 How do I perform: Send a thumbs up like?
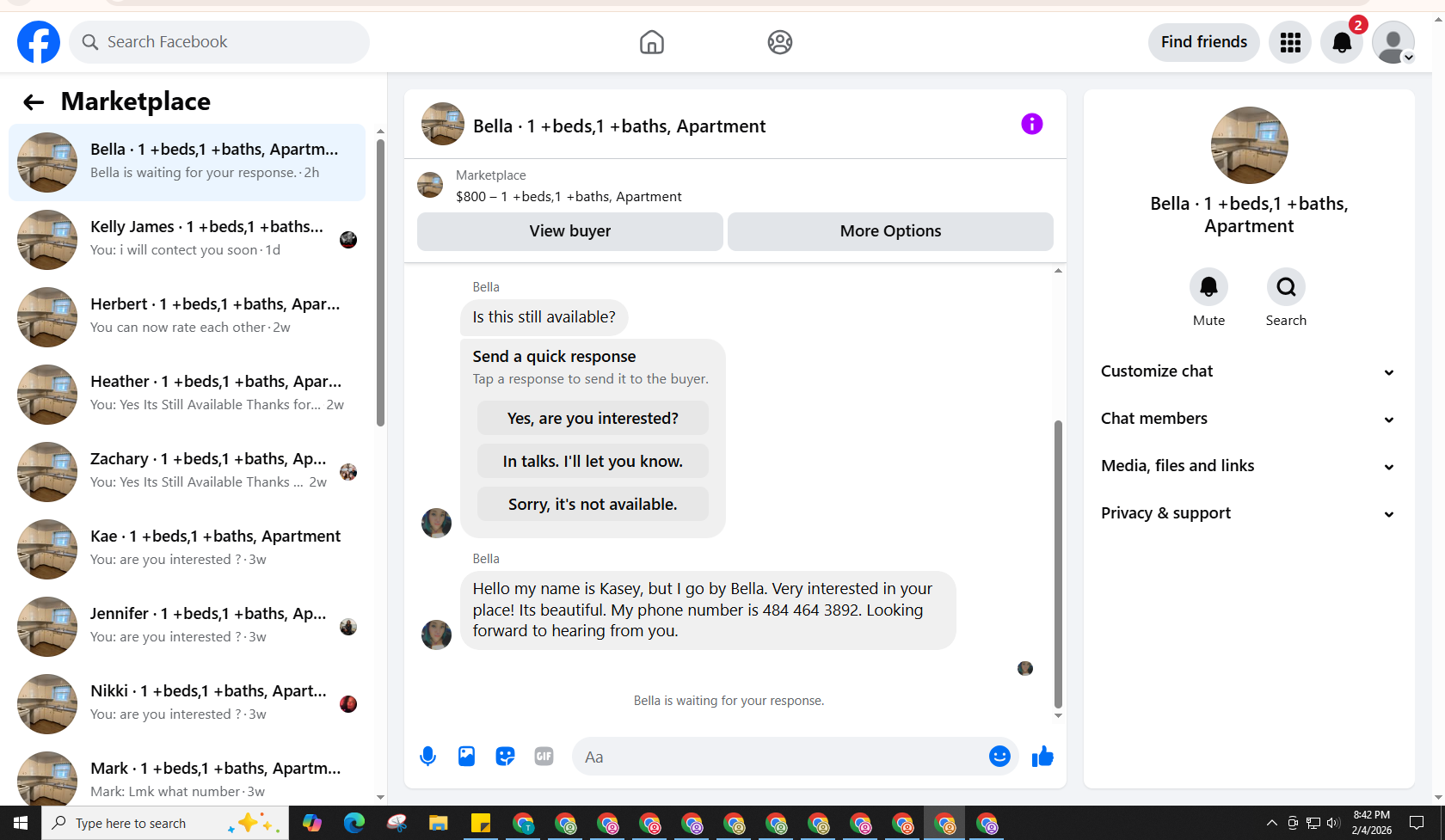(x=1042, y=757)
